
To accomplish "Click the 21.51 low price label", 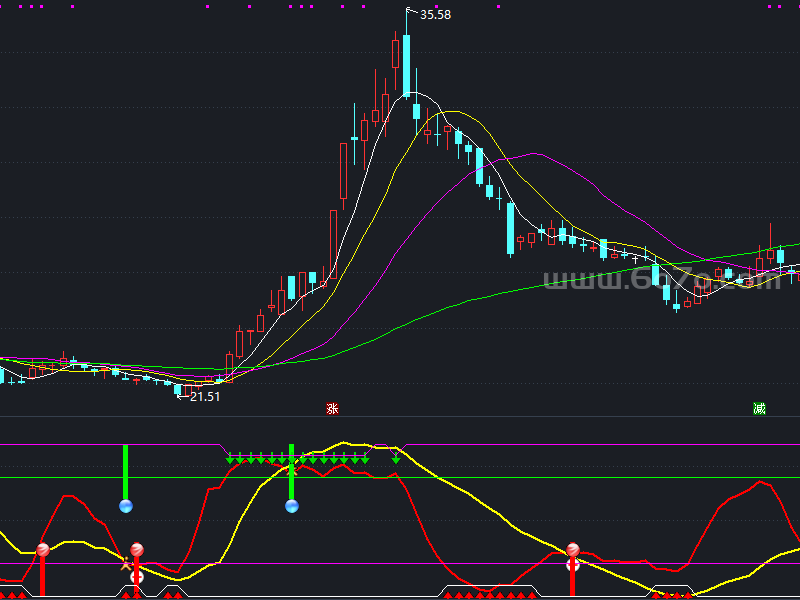I will pos(205,397).
